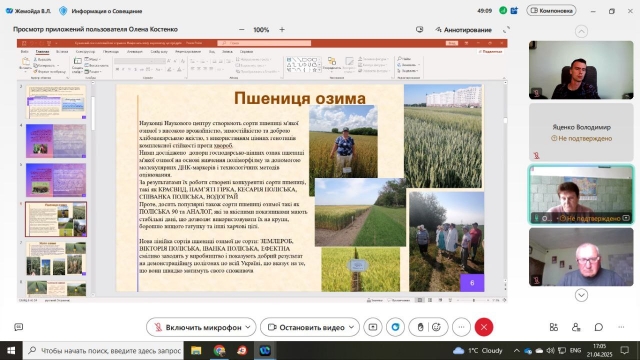Click the share content icon
This screenshot has height=360, width=640.
[373, 327]
